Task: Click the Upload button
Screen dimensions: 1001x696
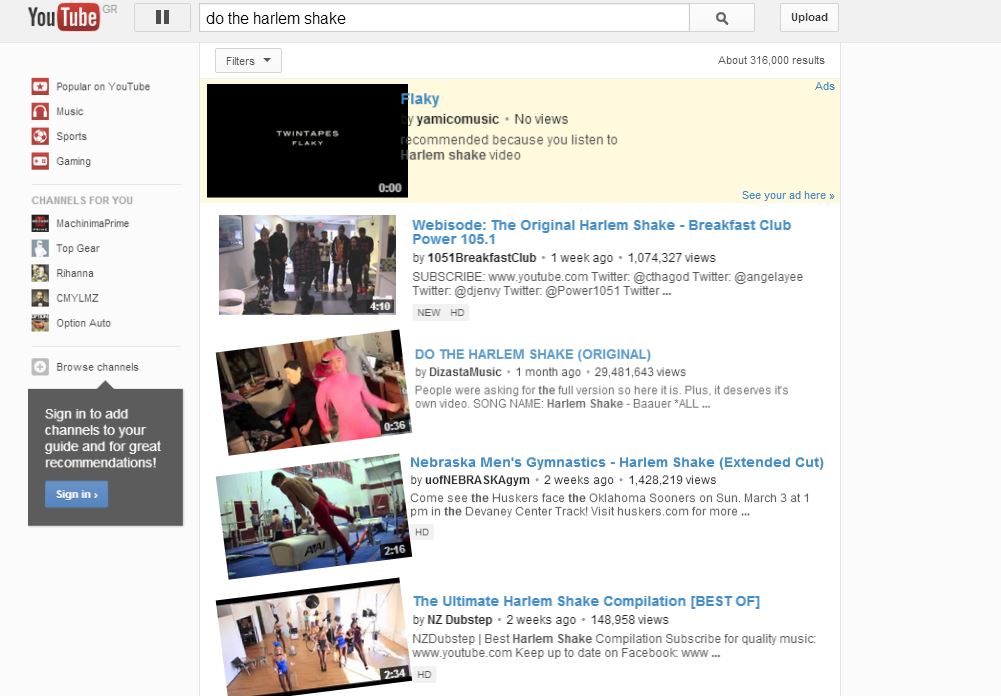Action: pyautogui.click(x=808, y=17)
